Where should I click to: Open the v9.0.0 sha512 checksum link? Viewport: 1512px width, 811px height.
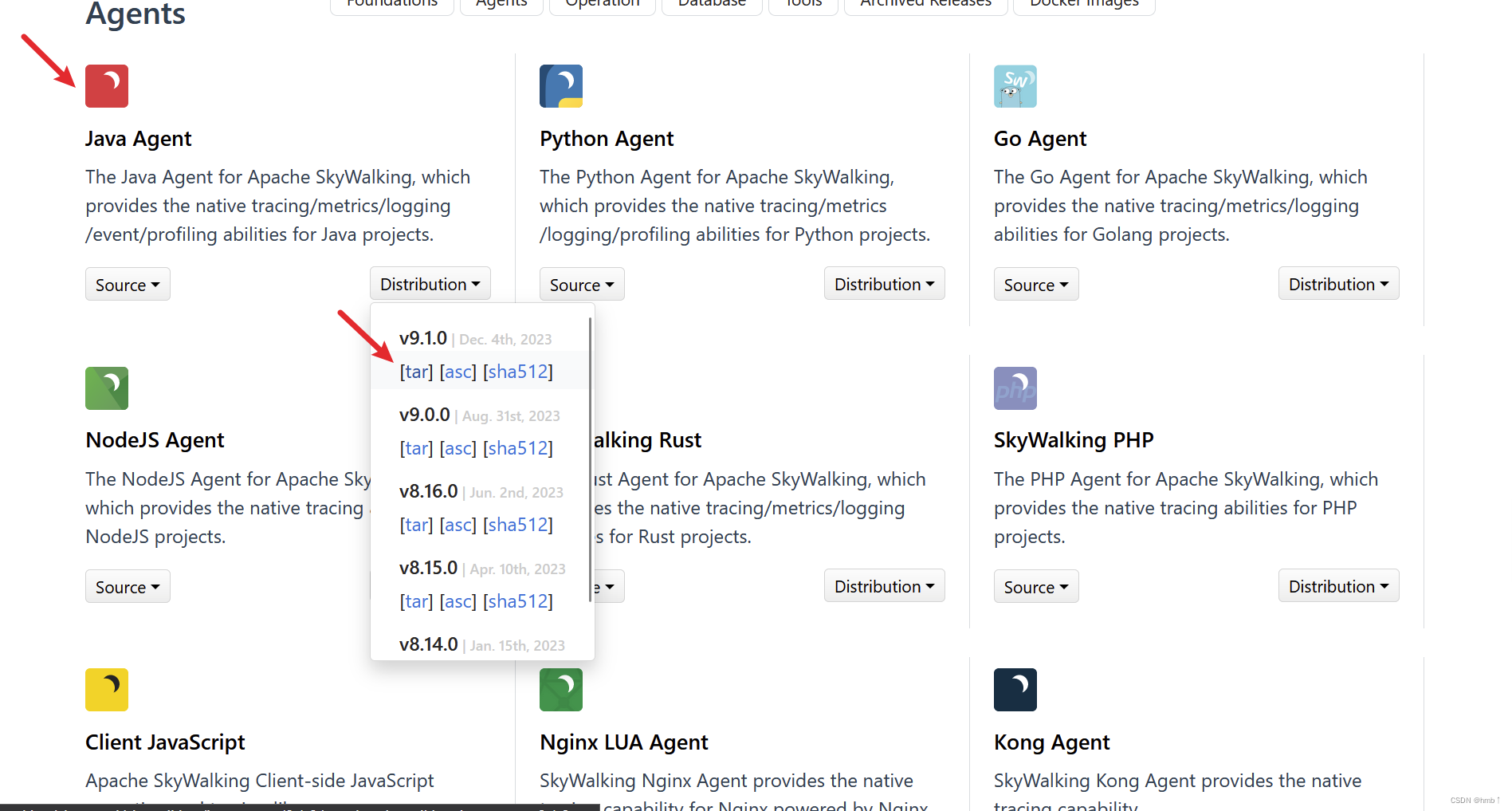click(x=518, y=448)
